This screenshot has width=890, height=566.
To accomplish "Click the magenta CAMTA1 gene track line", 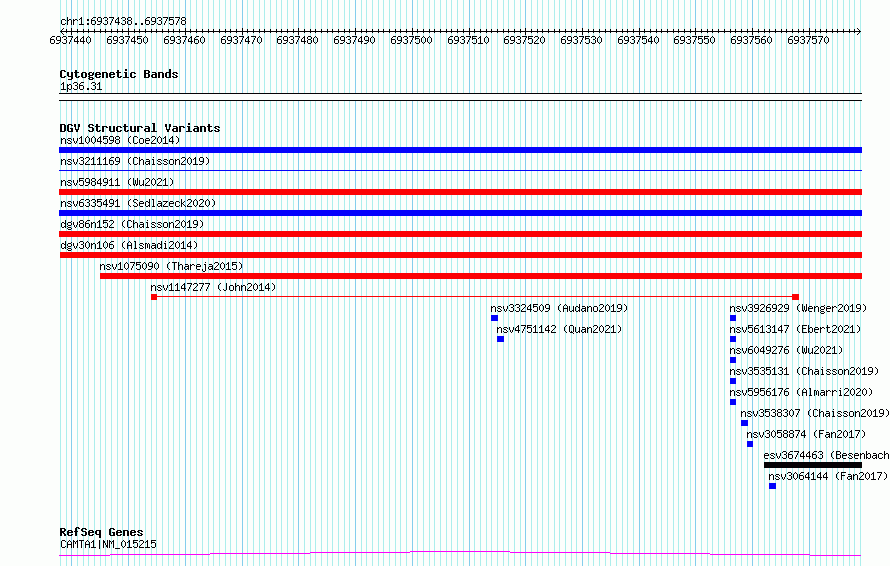I will (x=460, y=554).
